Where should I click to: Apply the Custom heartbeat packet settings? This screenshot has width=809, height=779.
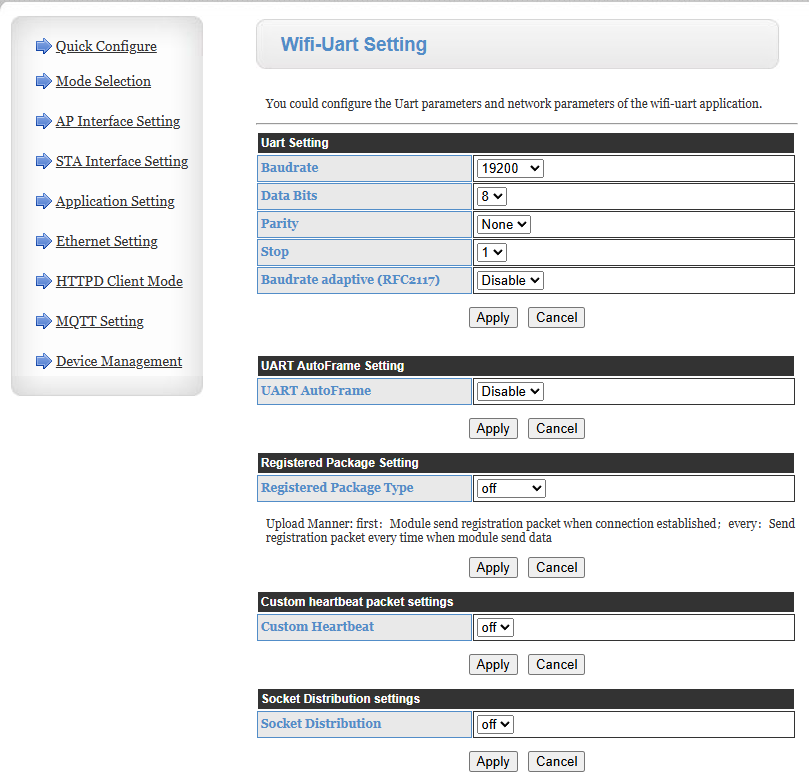click(493, 664)
